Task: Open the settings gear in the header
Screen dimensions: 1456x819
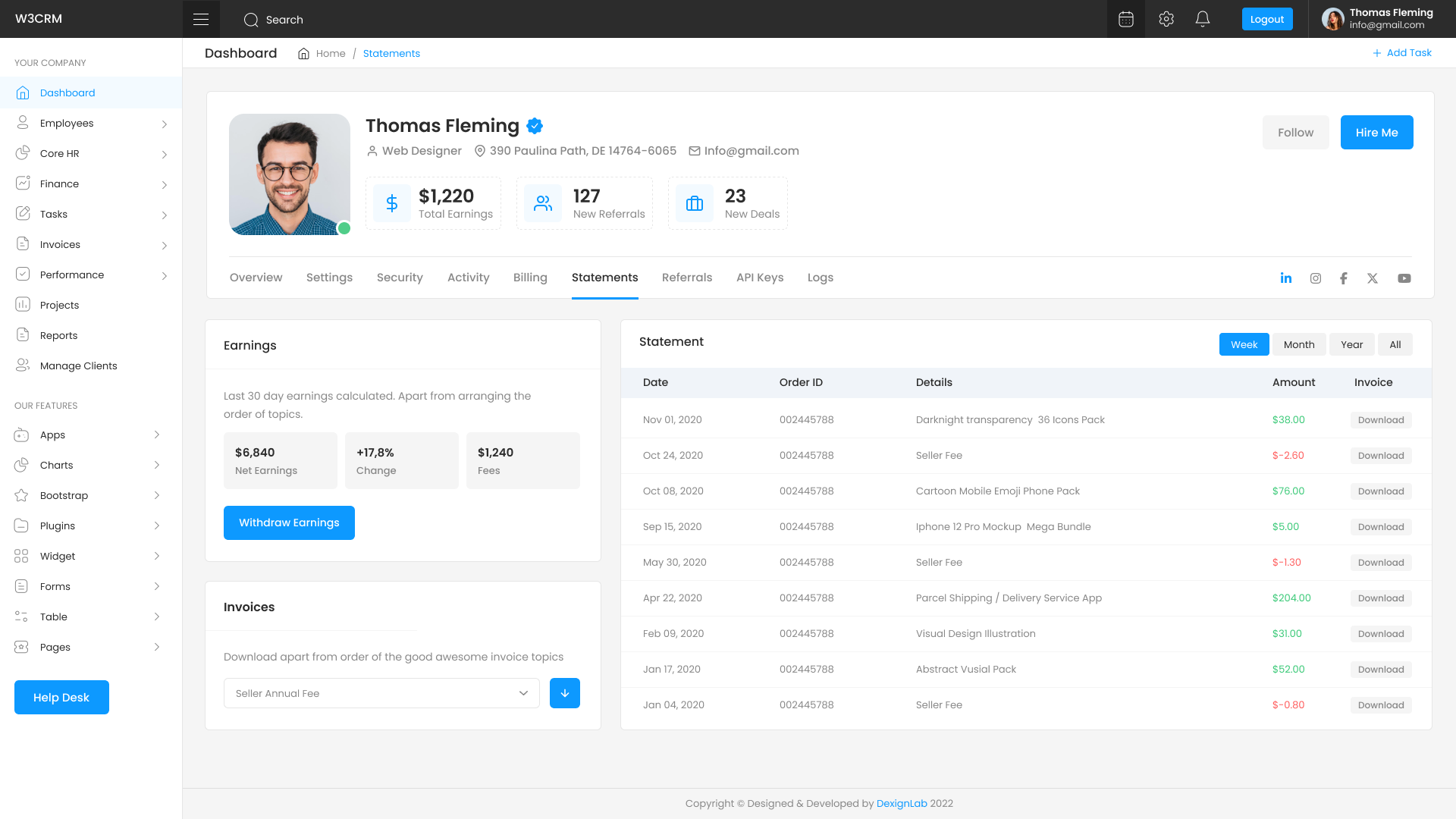Action: point(1166,19)
